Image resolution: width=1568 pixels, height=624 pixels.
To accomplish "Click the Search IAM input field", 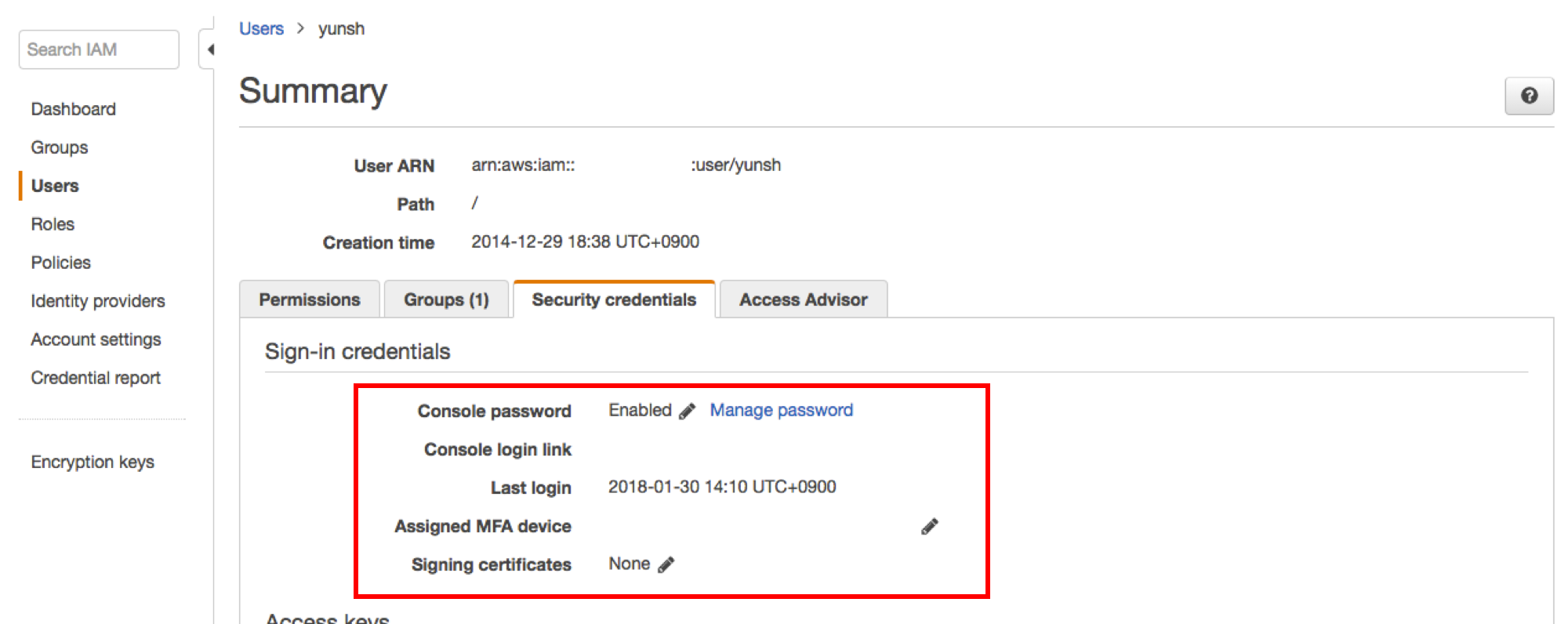I will [99, 49].
